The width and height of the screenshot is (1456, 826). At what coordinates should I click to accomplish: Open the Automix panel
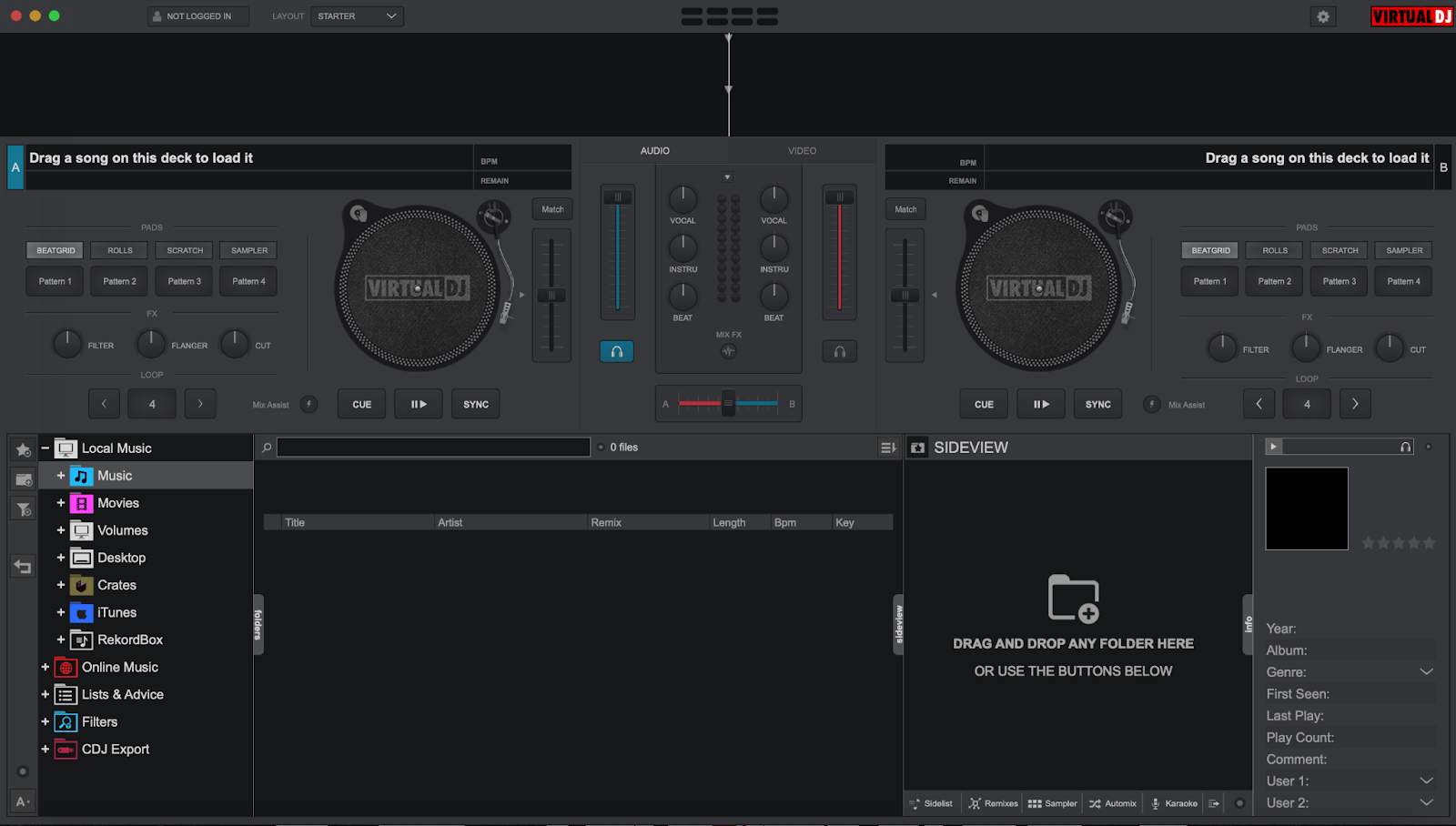pyautogui.click(x=1113, y=803)
